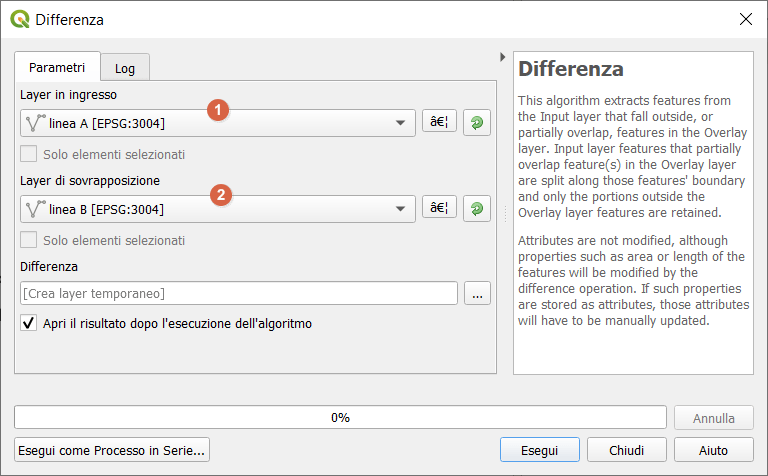Click the browse button next to linea B
Viewport: 768px width, 476px height.
point(439,209)
